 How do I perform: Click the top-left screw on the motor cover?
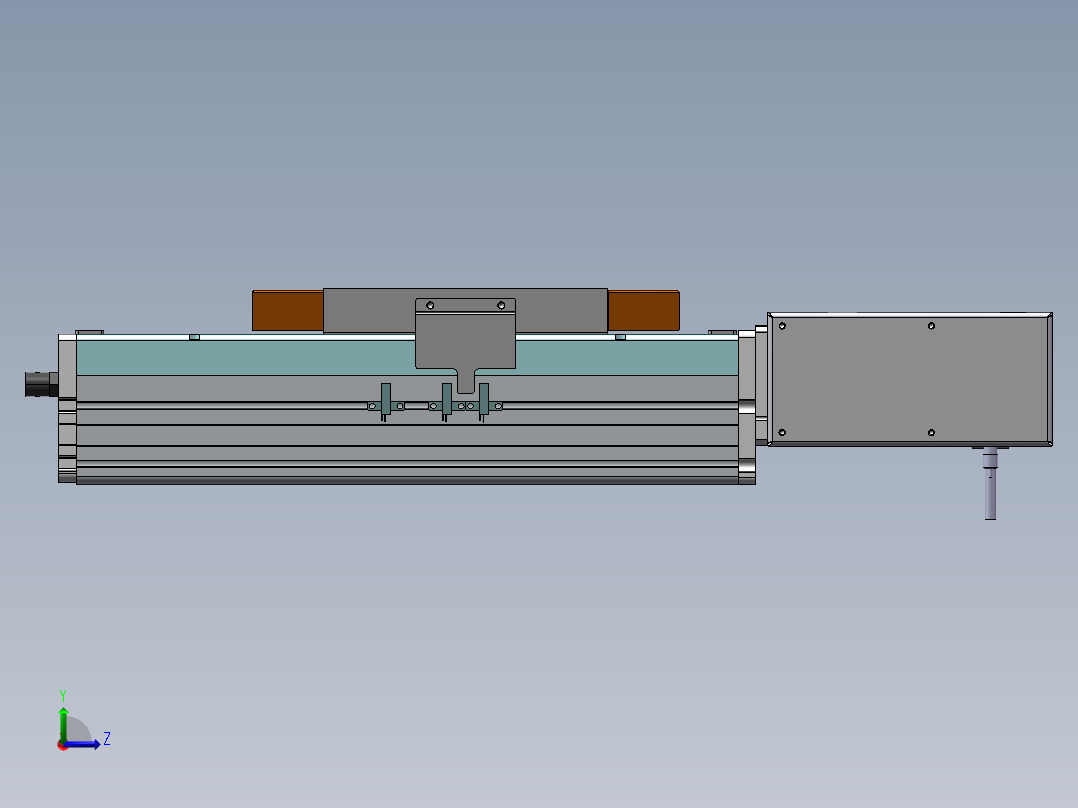(782, 326)
